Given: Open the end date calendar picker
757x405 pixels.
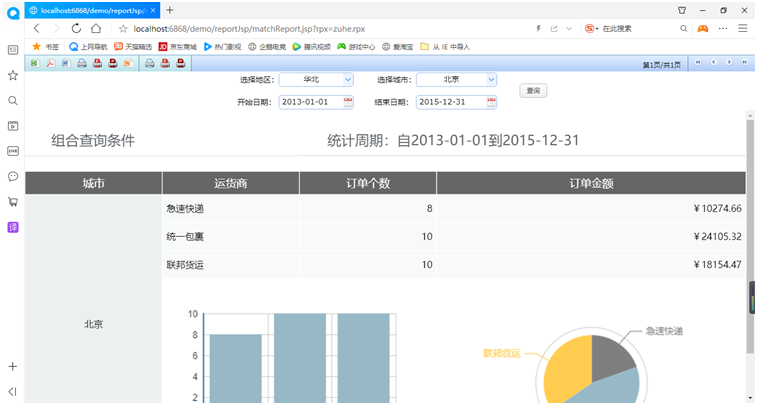Looking at the screenshot, I should 491,102.
